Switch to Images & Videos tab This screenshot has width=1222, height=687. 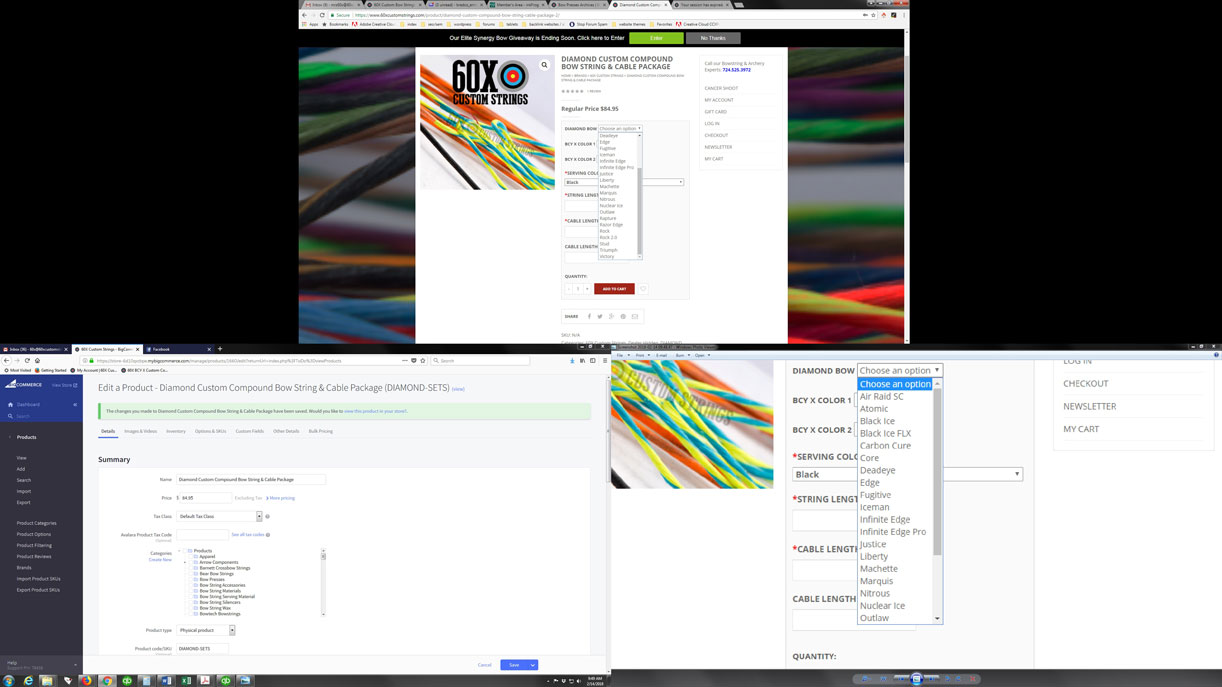click(140, 431)
